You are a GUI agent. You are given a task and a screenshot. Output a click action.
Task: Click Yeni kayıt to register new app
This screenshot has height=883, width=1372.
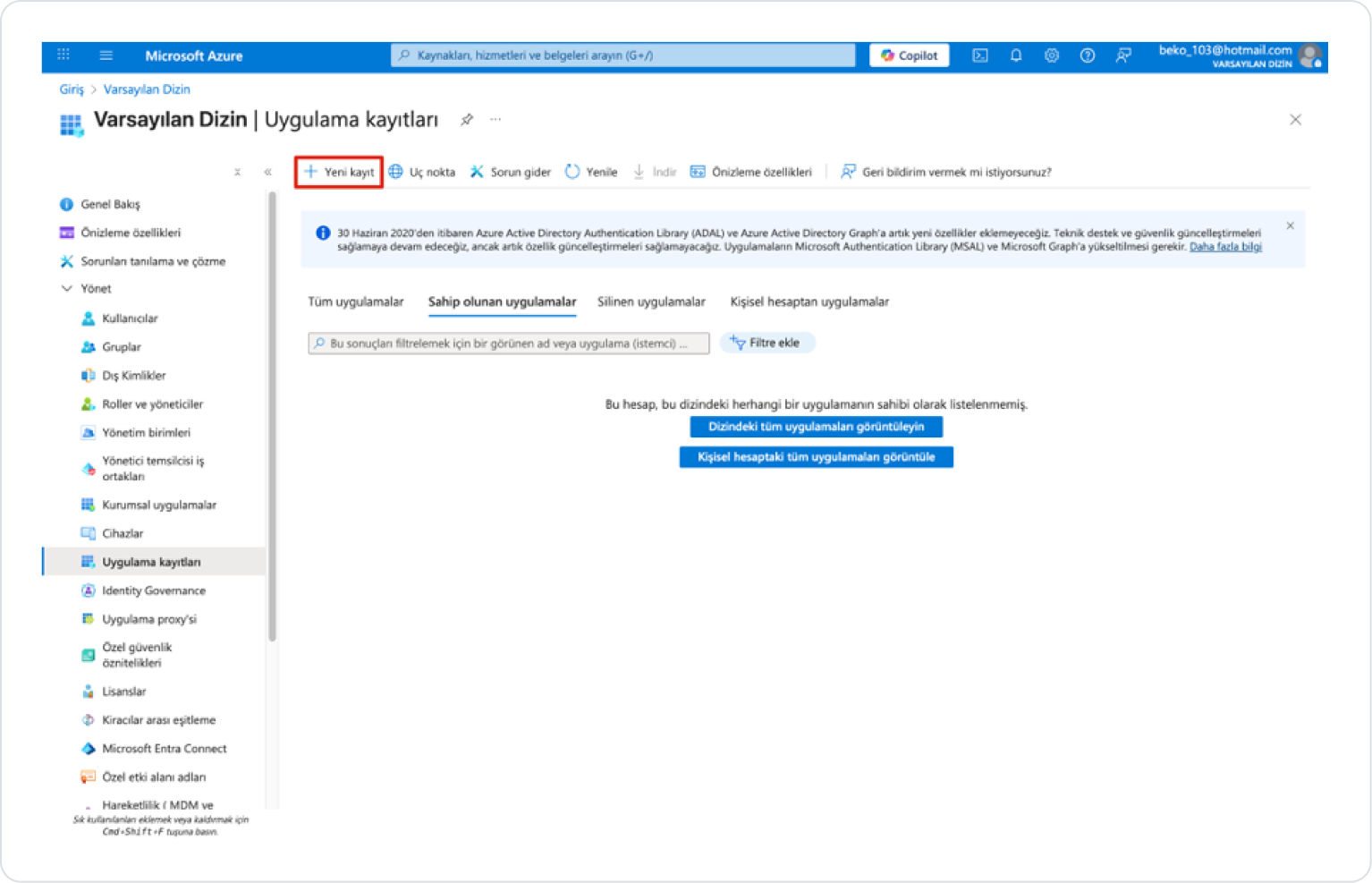click(x=339, y=172)
